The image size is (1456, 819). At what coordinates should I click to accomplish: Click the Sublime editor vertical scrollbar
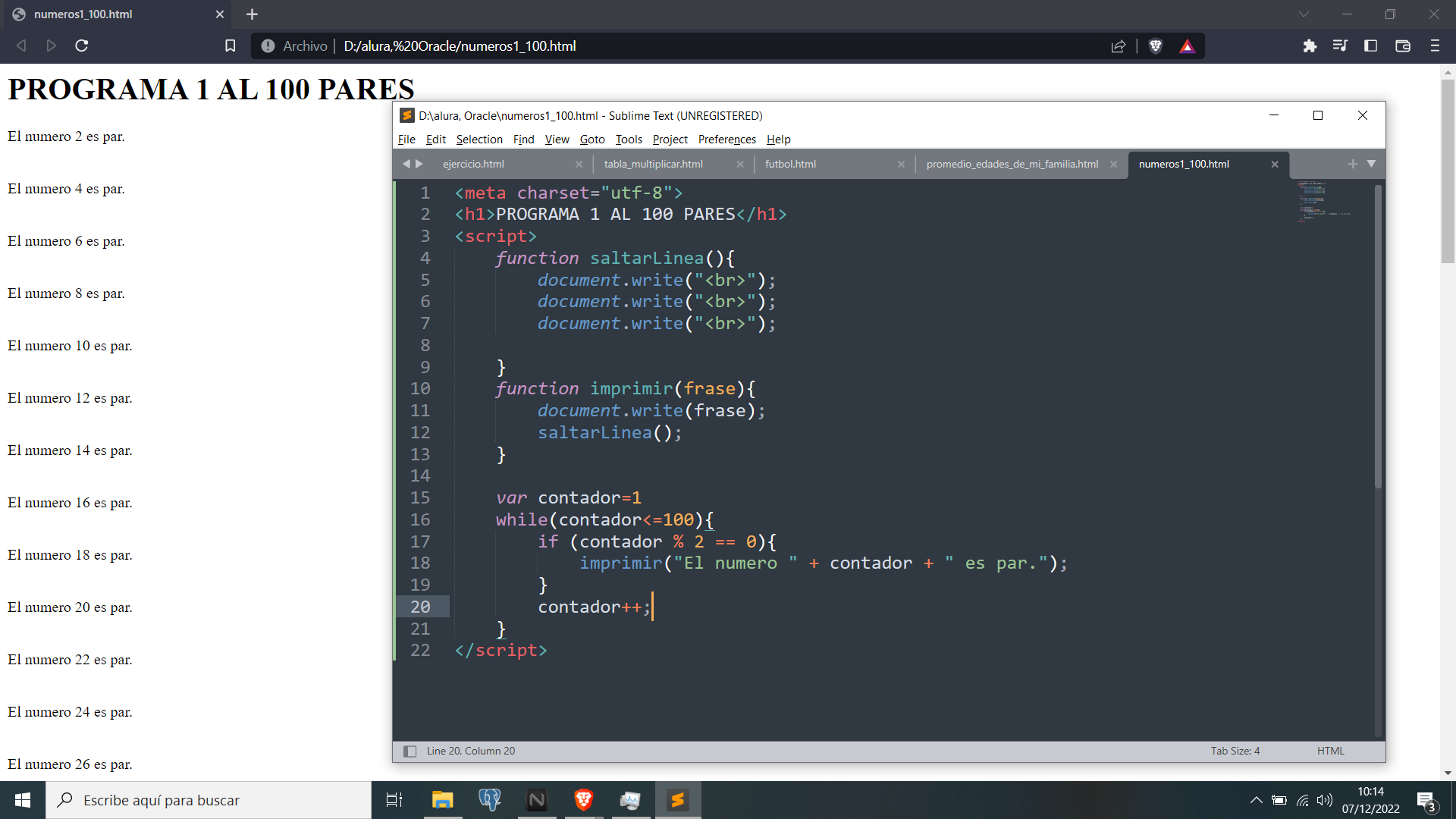click(1378, 337)
